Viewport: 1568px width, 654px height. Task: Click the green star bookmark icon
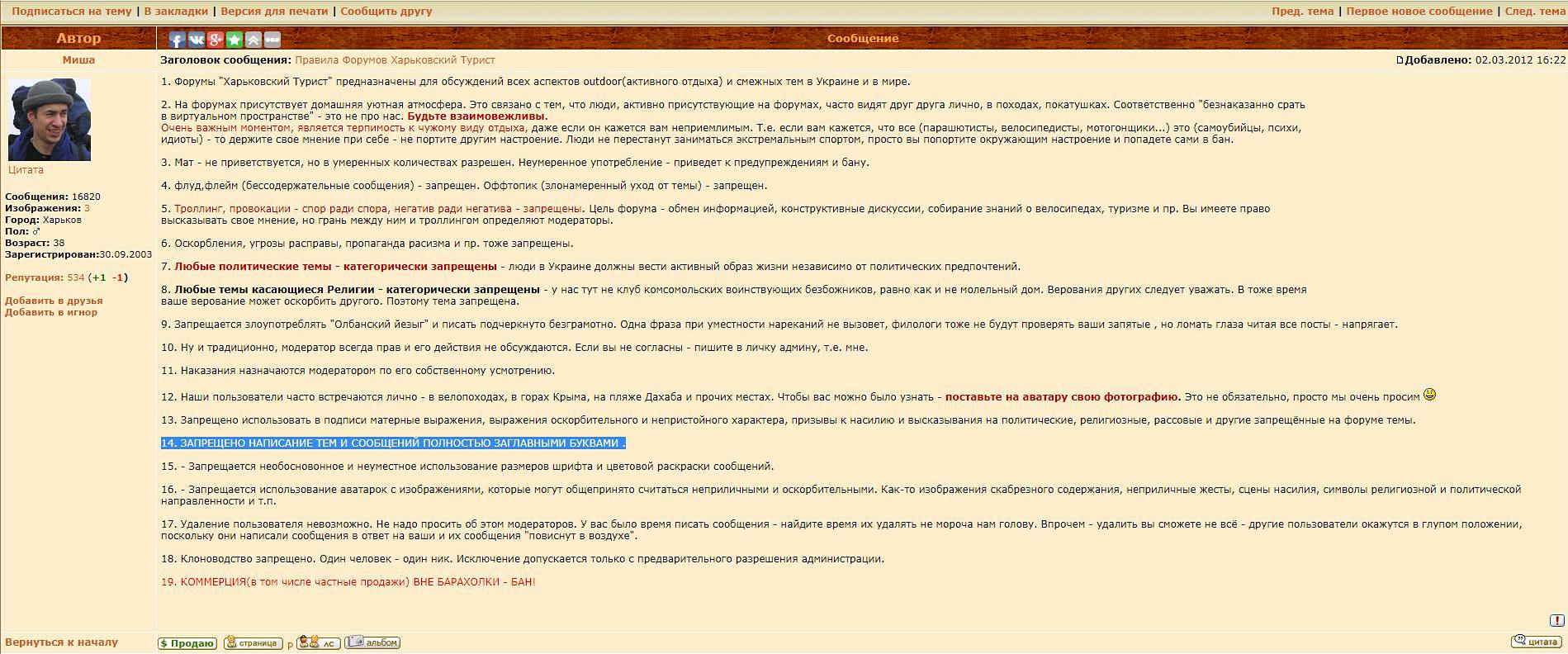pos(234,40)
